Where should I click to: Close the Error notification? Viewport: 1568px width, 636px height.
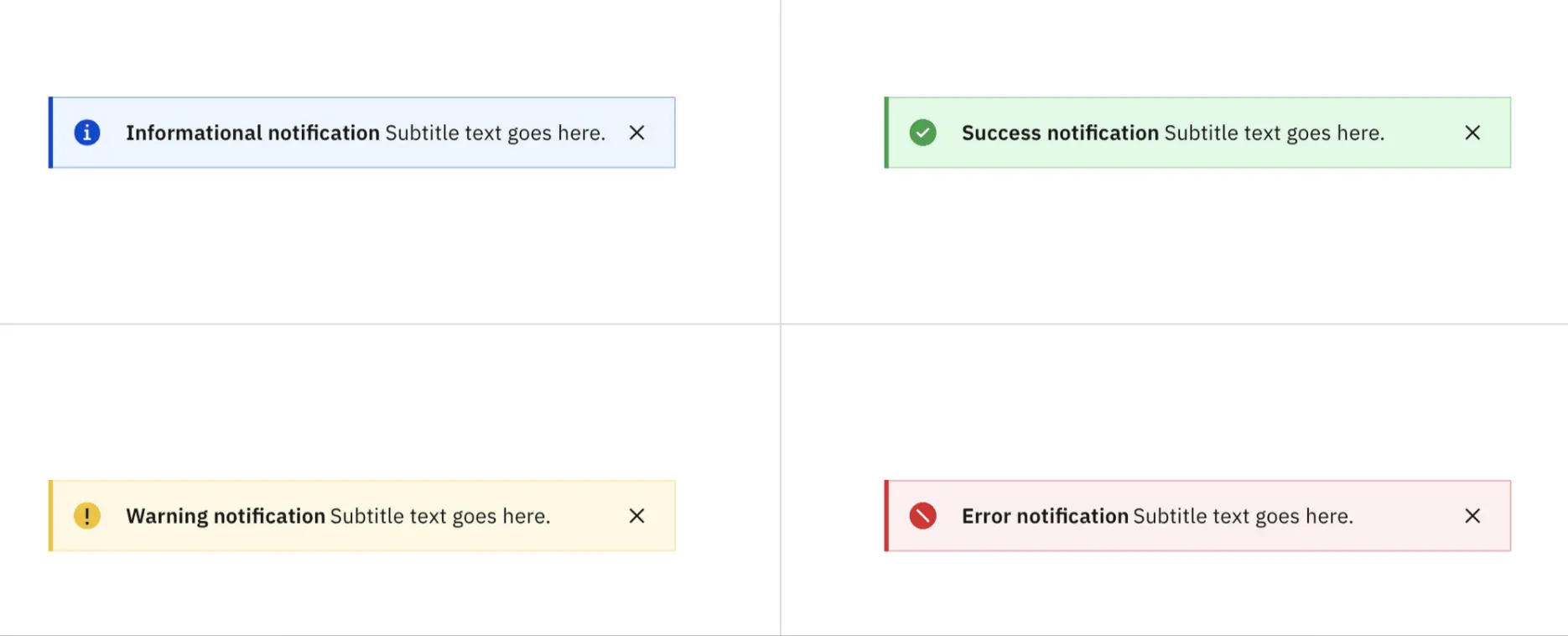[x=1472, y=516]
